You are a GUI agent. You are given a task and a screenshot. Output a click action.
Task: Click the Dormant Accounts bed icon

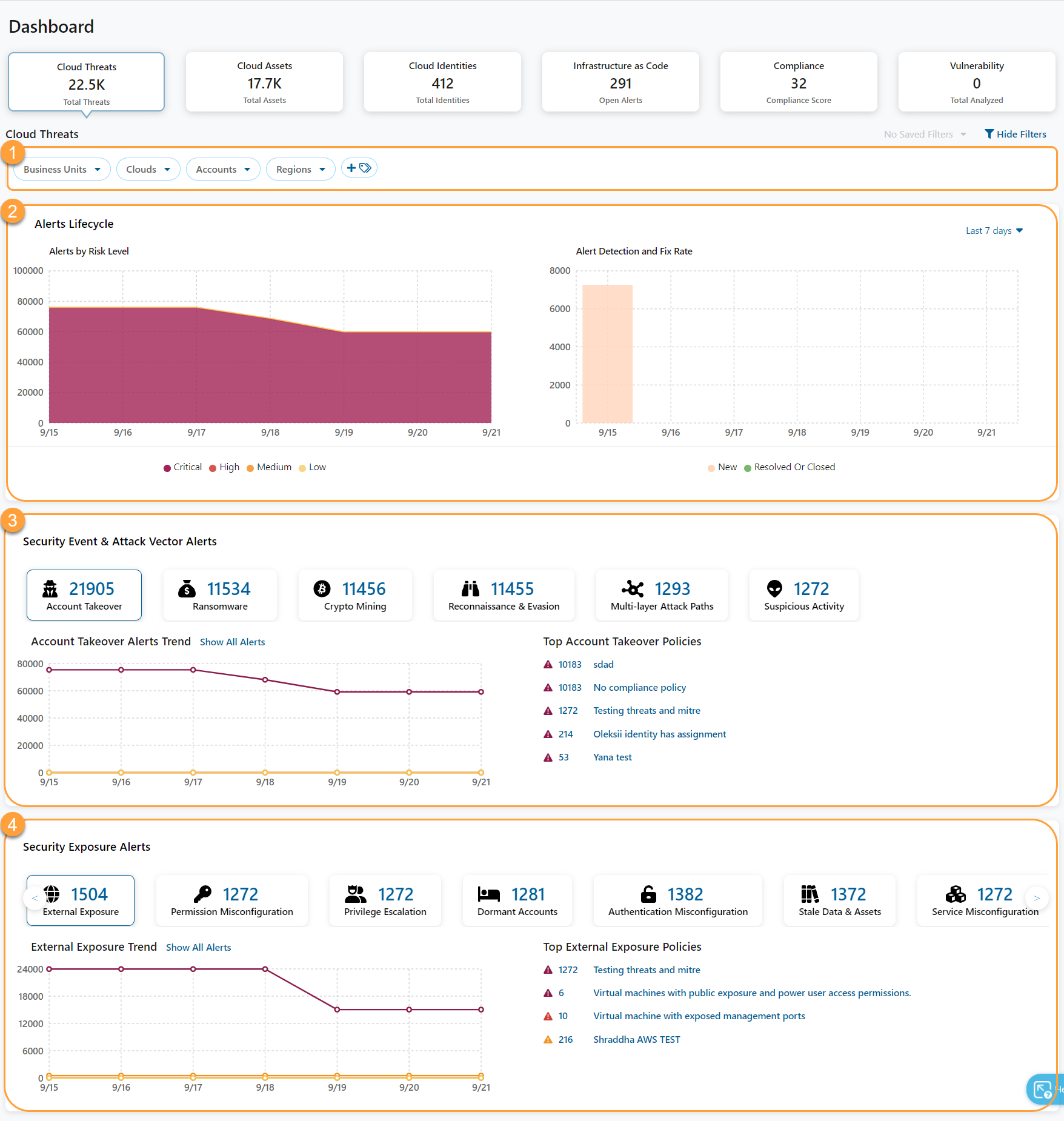pos(488,894)
